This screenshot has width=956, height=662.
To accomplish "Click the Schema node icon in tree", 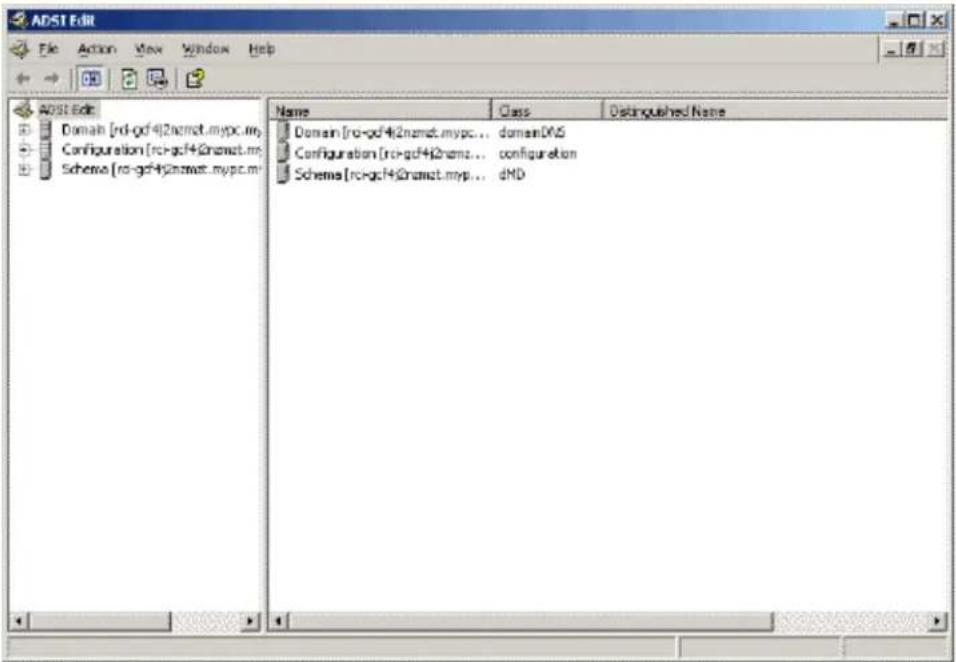I will pyautogui.click(x=45, y=169).
